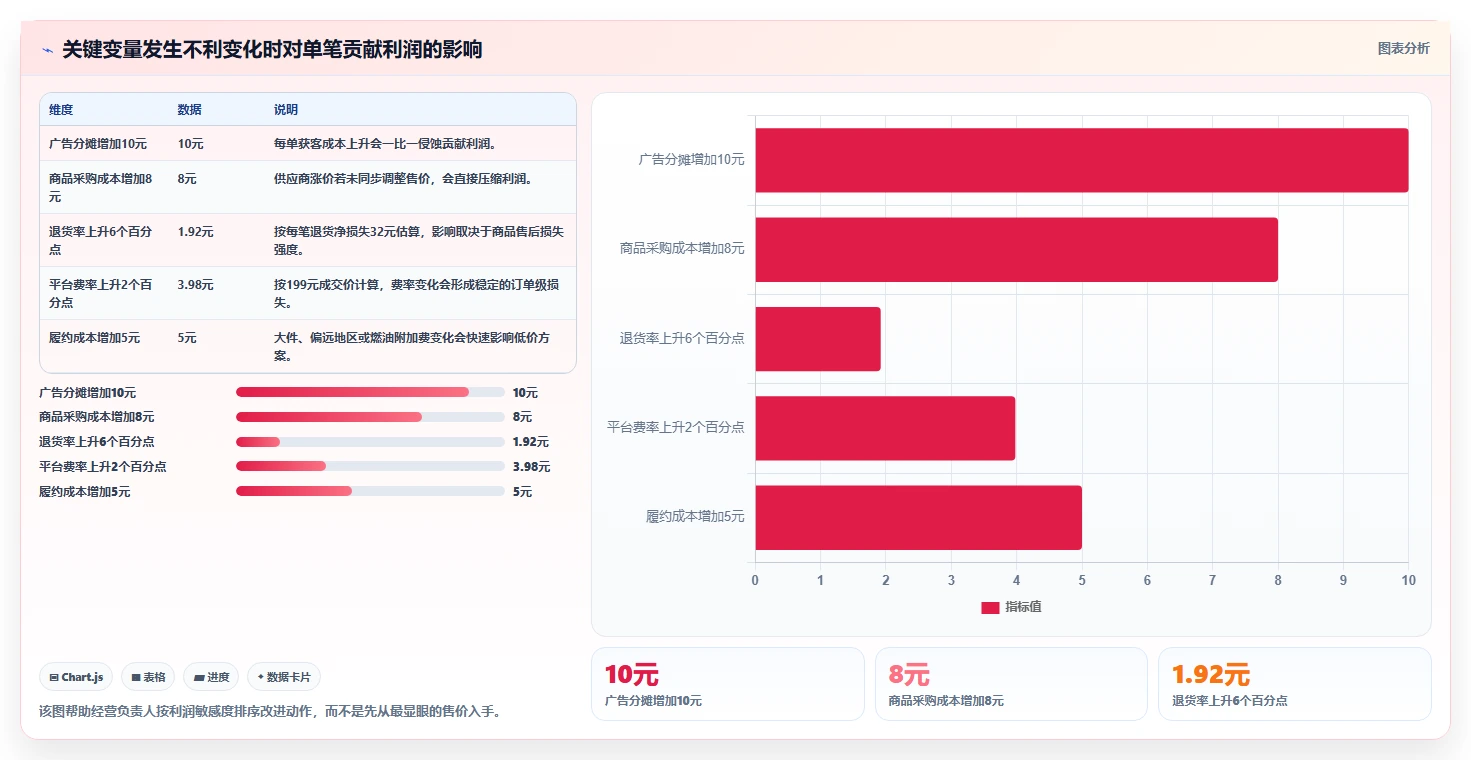
Task: Click description starting 供应商涨价若未同步调整售价
Action: click(x=403, y=179)
